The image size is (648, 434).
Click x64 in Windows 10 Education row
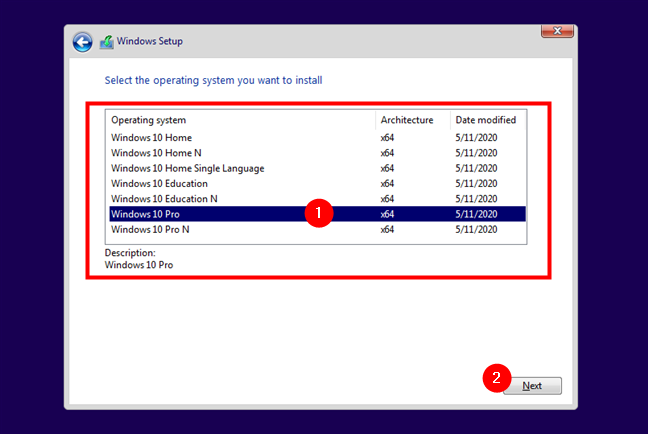coord(387,184)
